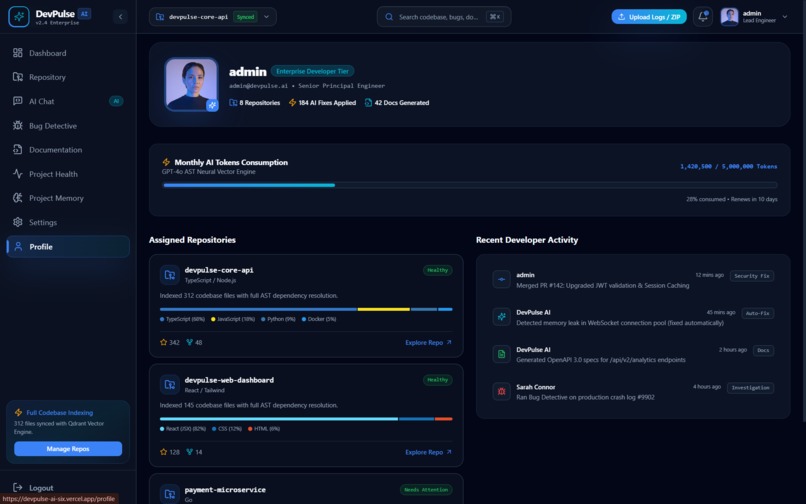Open Repository in the sidebar
The width and height of the screenshot is (806, 504).
pos(68,77)
